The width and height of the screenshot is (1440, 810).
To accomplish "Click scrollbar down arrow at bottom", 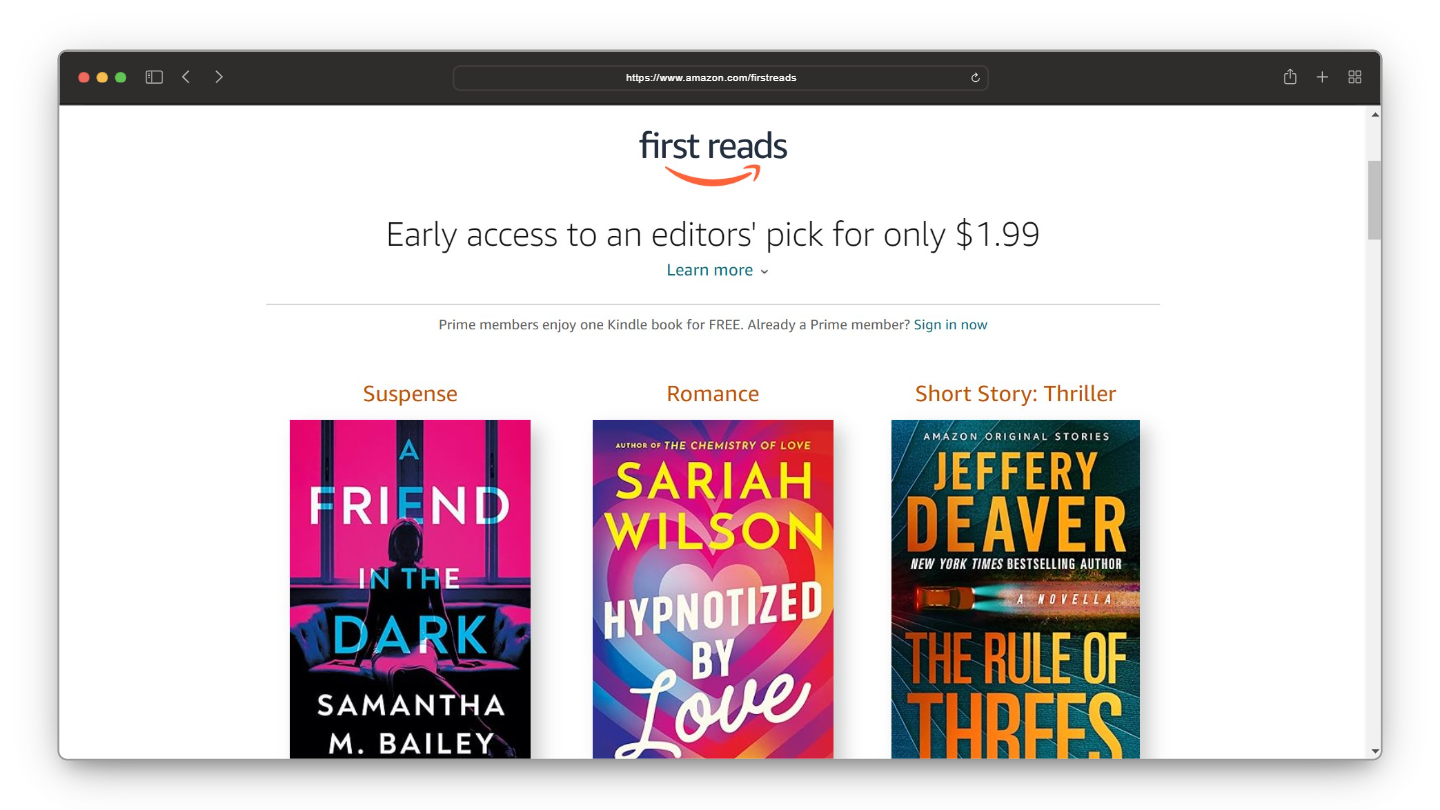I will [x=1375, y=751].
